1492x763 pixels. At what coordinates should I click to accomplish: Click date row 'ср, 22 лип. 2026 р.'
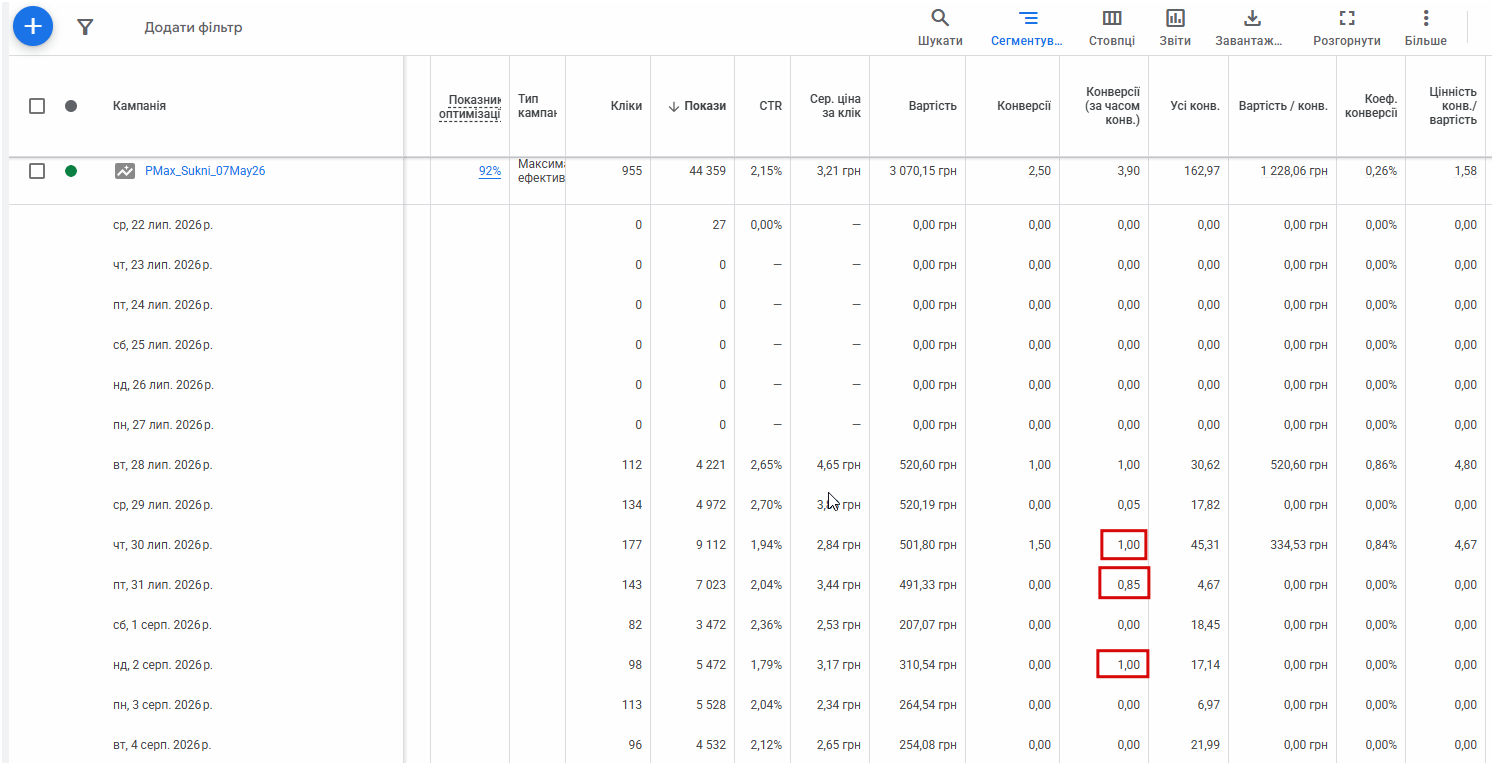point(163,225)
